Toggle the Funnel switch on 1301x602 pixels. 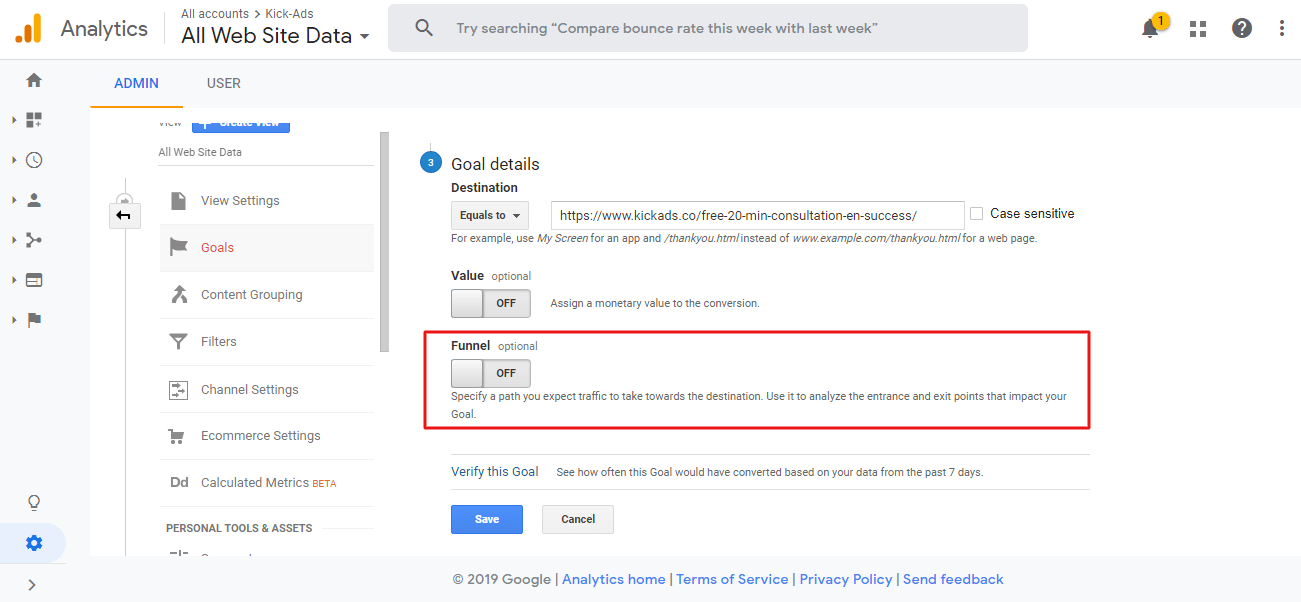click(491, 373)
